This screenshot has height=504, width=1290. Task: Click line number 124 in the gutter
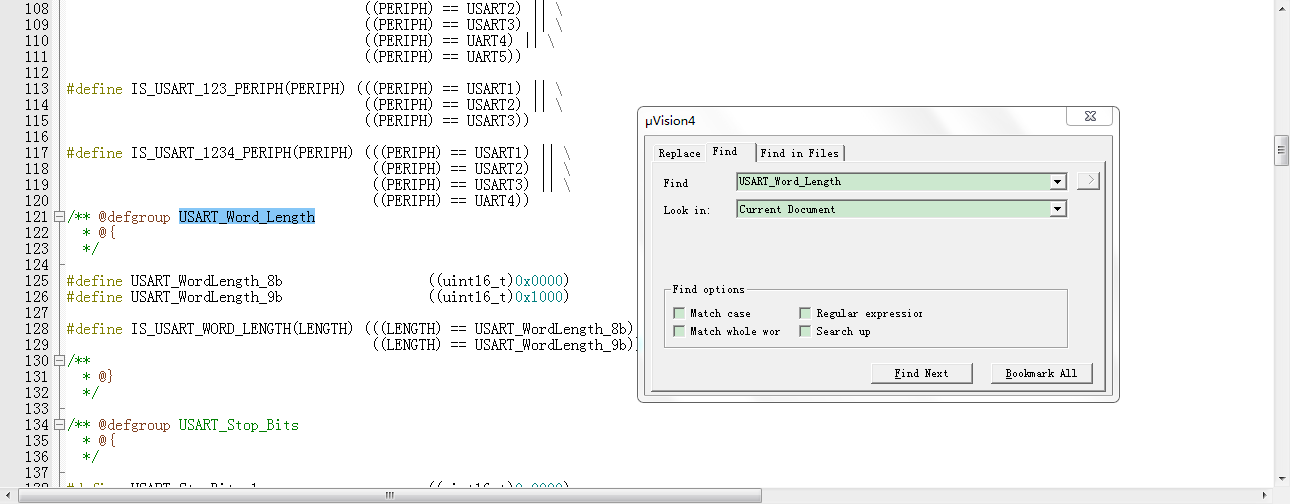tap(36, 265)
